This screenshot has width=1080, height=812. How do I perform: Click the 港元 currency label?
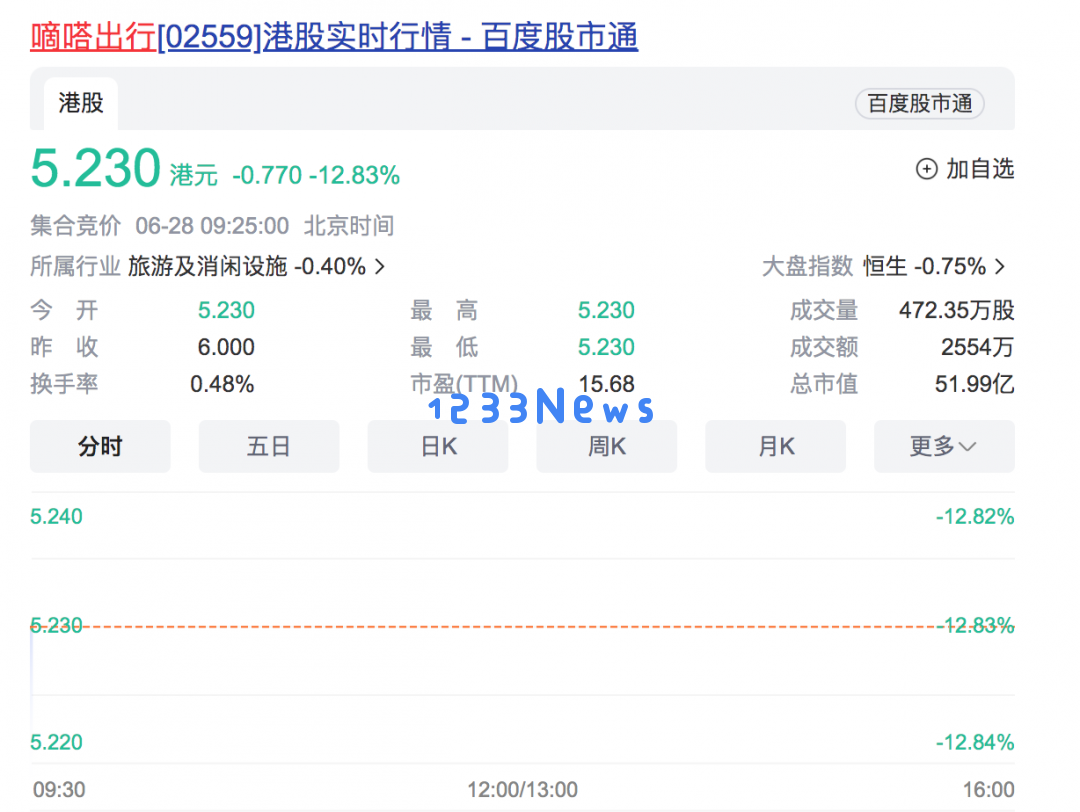click(x=194, y=175)
